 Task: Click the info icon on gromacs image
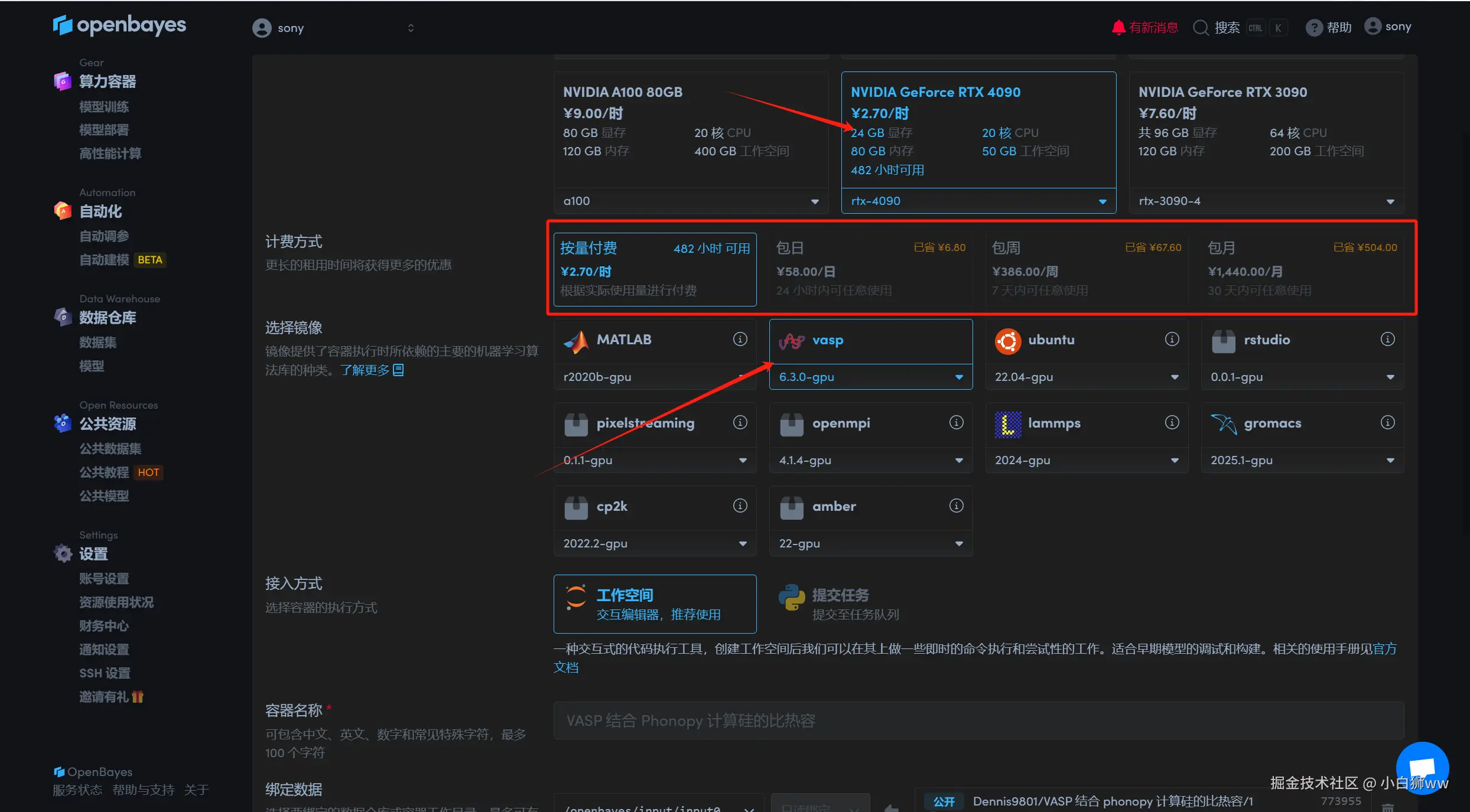(1387, 422)
